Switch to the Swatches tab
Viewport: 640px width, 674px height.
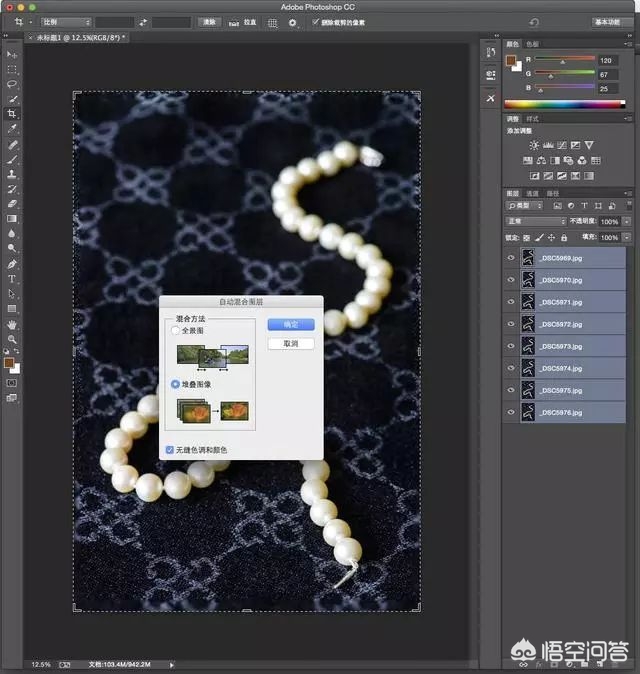[x=532, y=44]
